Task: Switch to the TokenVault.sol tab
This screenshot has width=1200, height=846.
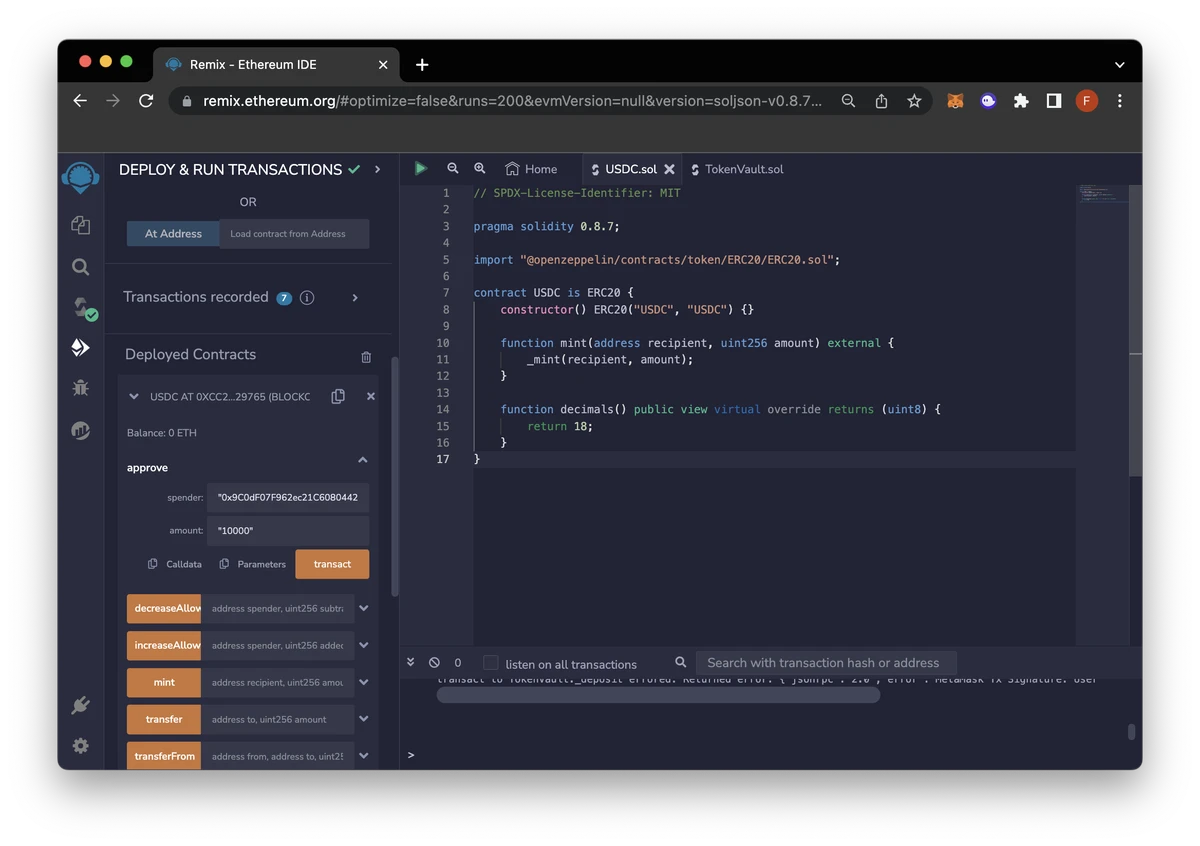Action: pyautogui.click(x=743, y=169)
